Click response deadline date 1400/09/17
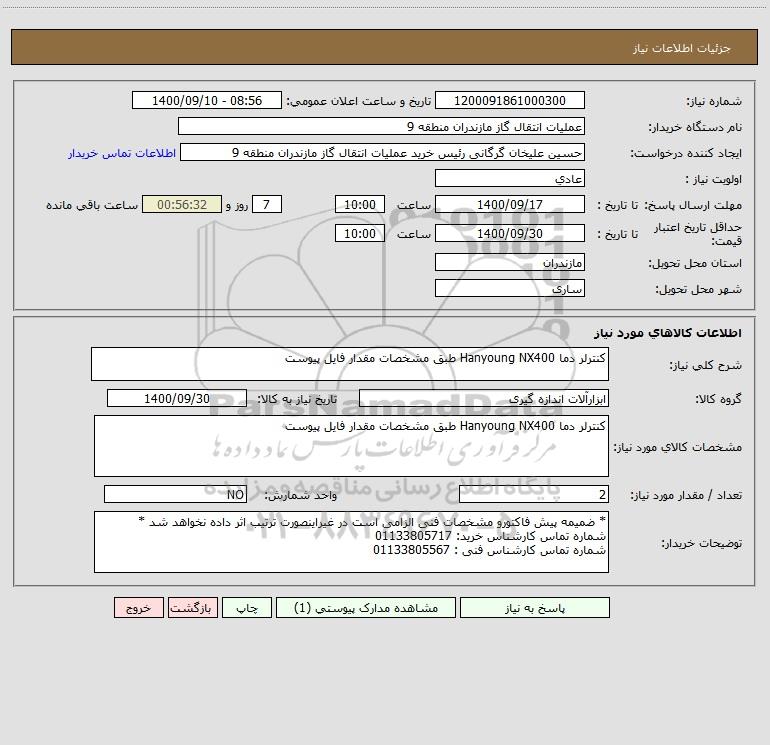The width and height of the screenshot is (770, 745). [x=510, y=204]
